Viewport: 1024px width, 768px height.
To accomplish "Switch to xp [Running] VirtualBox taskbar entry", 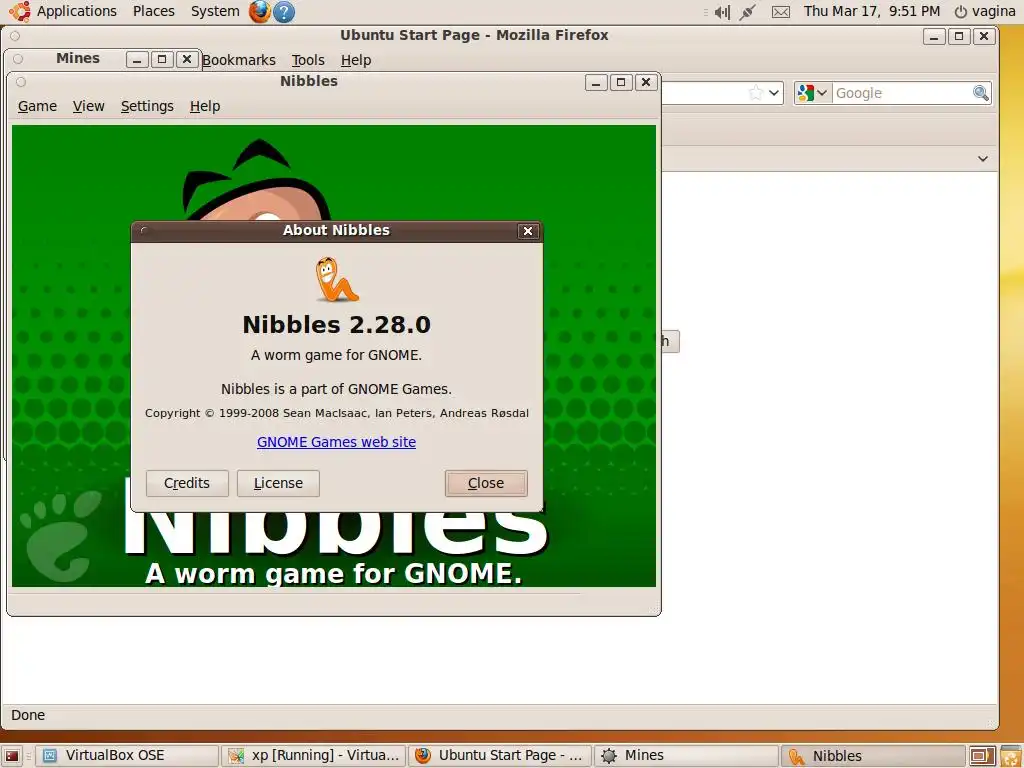I will (313, 756).
